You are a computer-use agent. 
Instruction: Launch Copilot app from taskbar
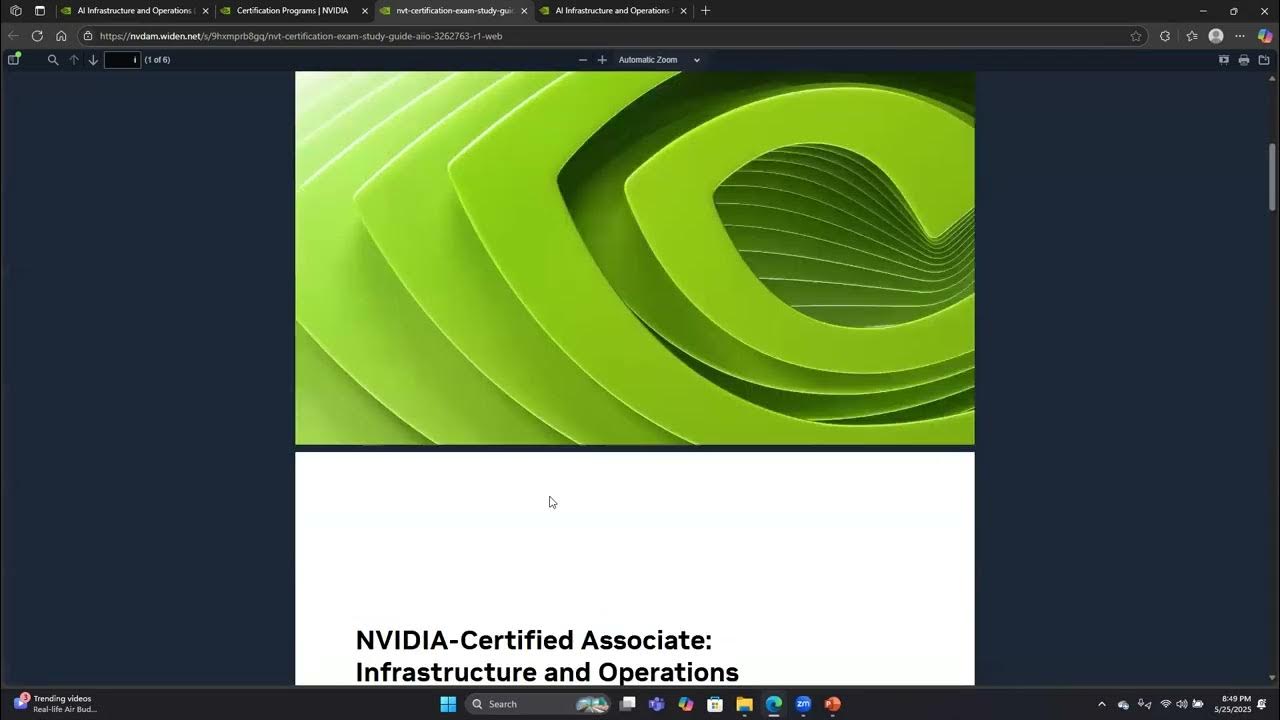pyautogui.click(x=686, y=704)
